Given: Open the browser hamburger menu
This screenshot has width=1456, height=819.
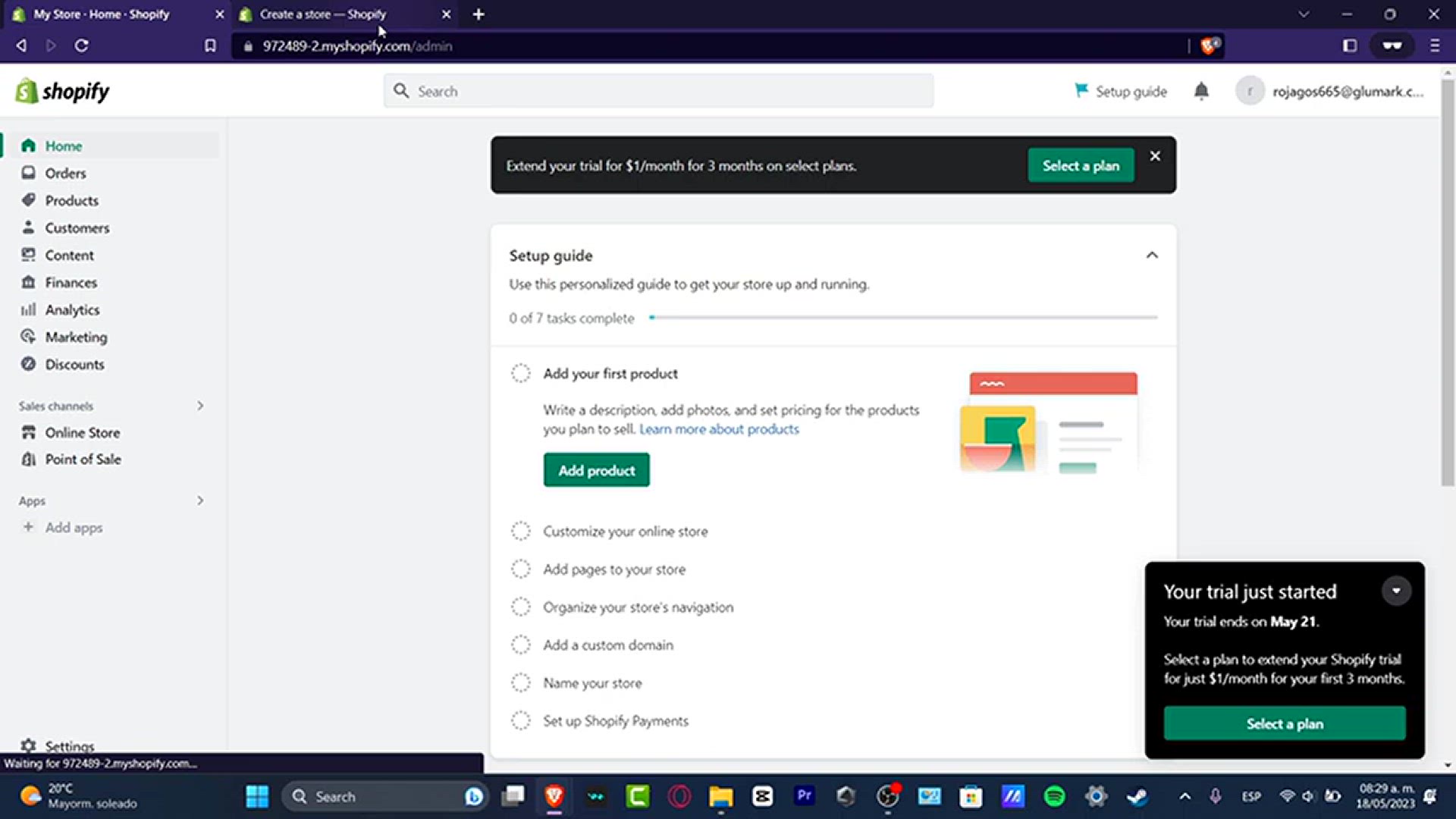Looking at the screenshot, I should [x=1435, y=45].
